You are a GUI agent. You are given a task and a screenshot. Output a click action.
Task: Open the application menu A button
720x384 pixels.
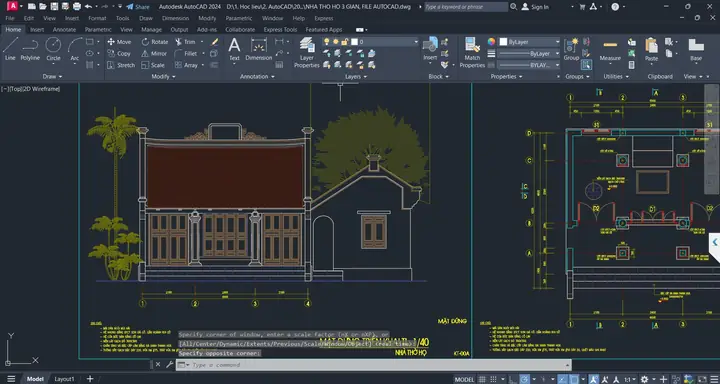click(x=12, y=6)
